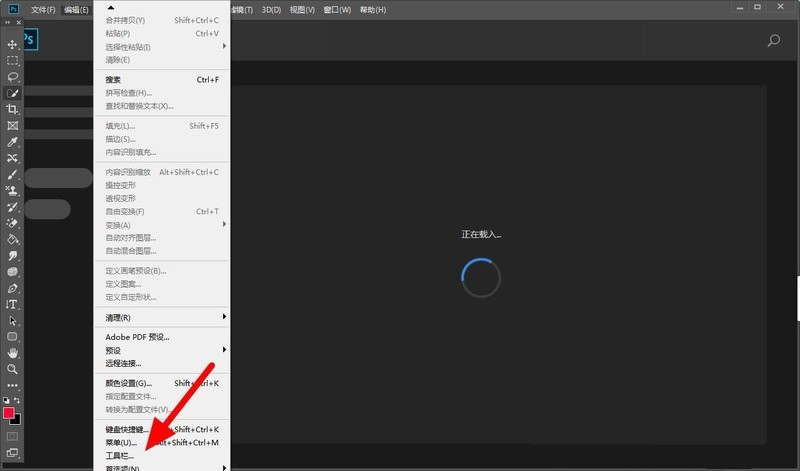The width and height of the screenshot is (800, 471).
Task: Select the Quick Selection tool
Action: click(12, 93)
